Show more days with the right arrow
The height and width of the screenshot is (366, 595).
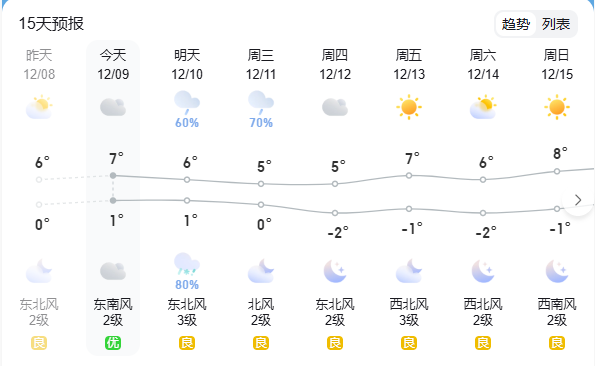point(578,200)
